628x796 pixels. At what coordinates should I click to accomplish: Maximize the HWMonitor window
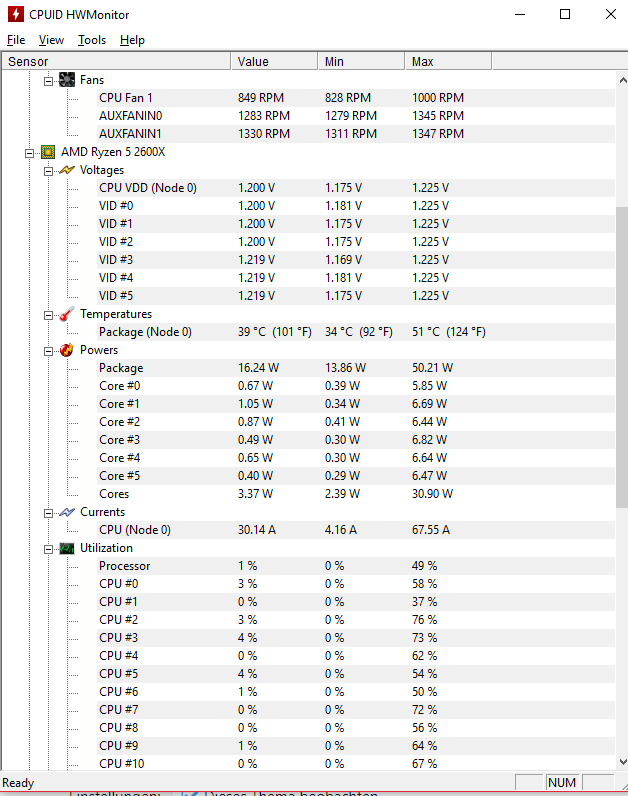coord(565,14)
